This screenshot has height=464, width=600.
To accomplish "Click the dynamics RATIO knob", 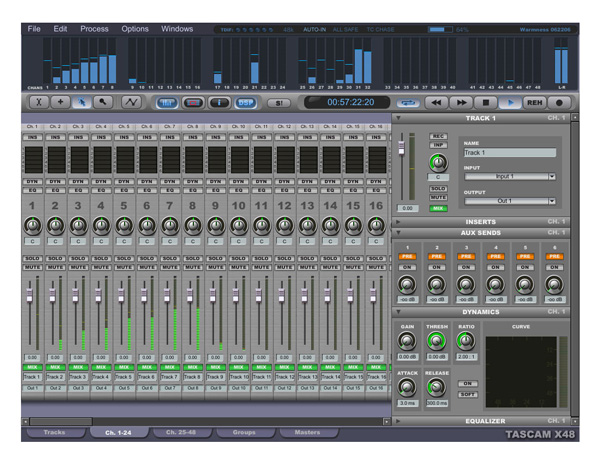I will click(466, 341).
